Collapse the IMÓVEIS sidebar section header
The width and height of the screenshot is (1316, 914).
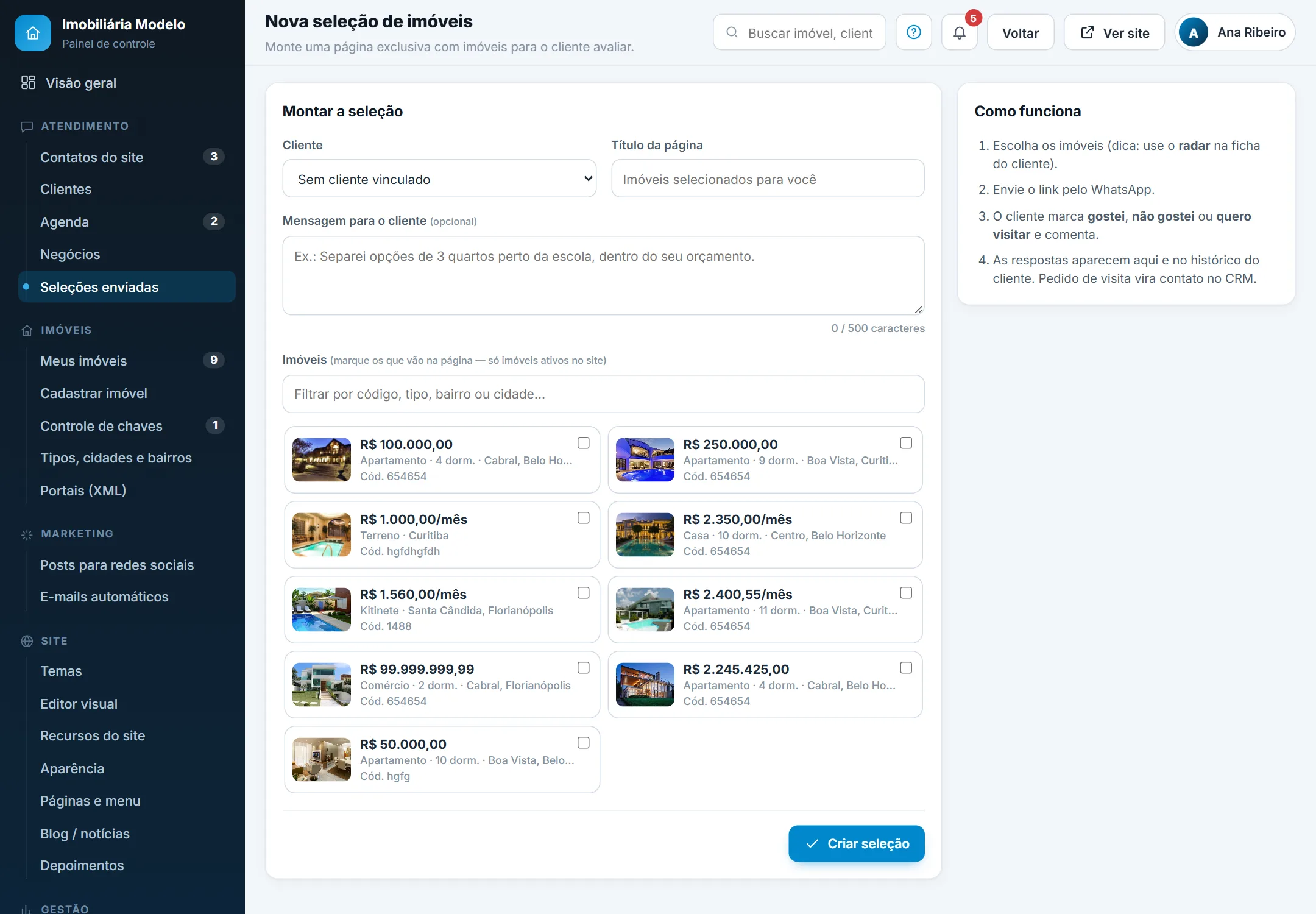[66, 330]
